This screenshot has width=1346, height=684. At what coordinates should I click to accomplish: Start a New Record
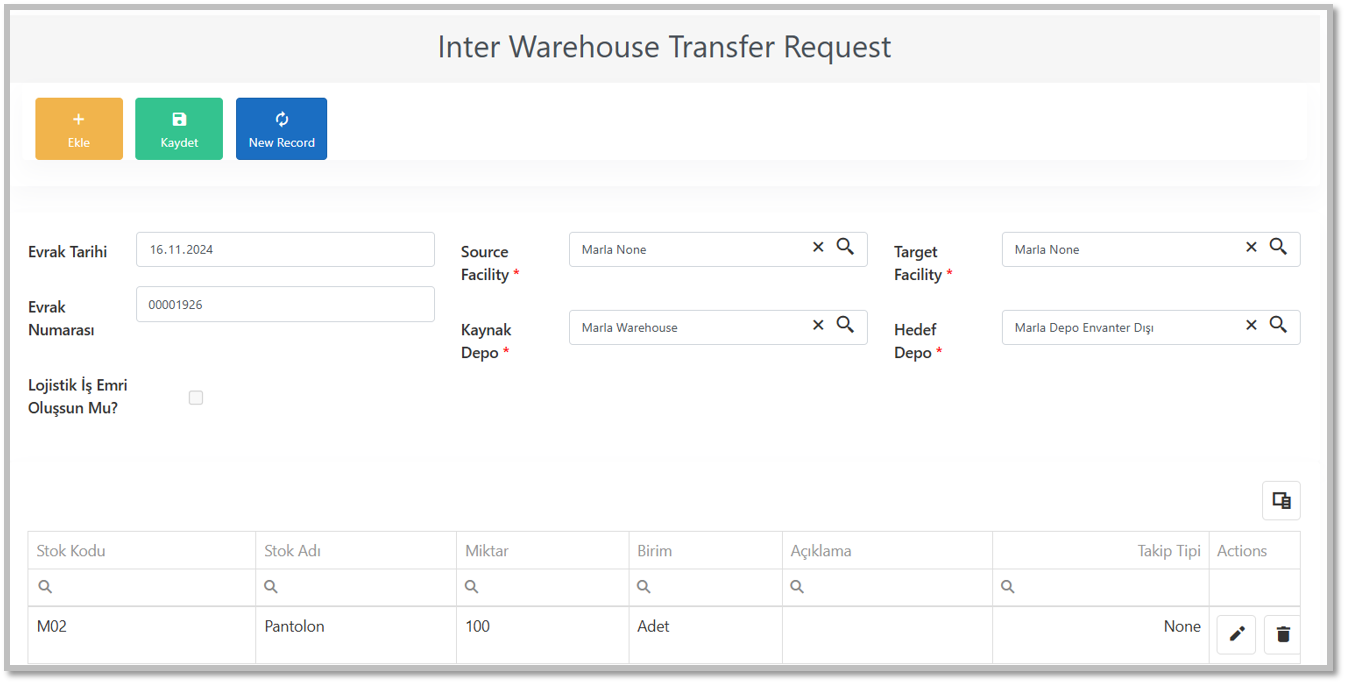[x=281, y=129]
